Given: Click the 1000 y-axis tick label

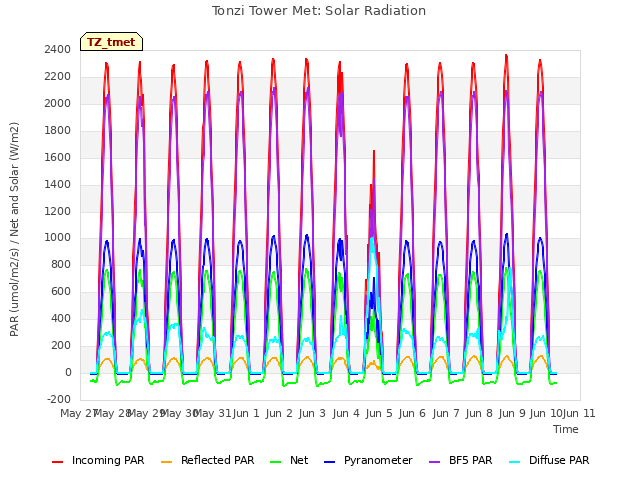Looking at the screenshot, I should coord(58,238).
